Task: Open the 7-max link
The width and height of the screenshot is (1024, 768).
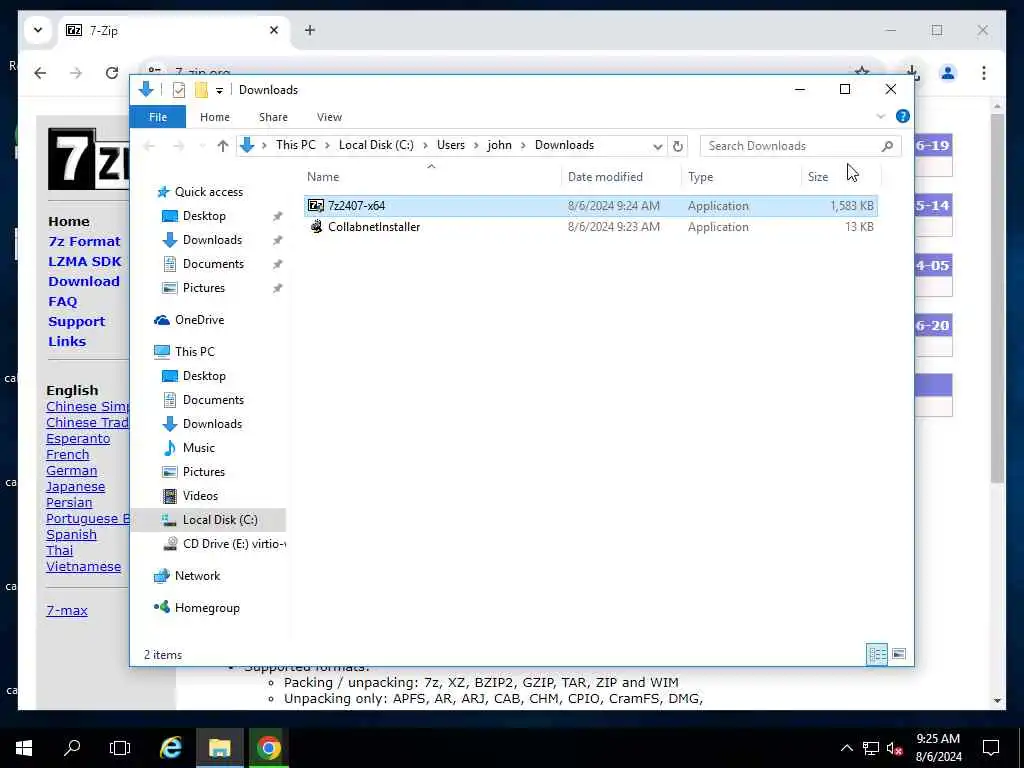Action: 67,611
